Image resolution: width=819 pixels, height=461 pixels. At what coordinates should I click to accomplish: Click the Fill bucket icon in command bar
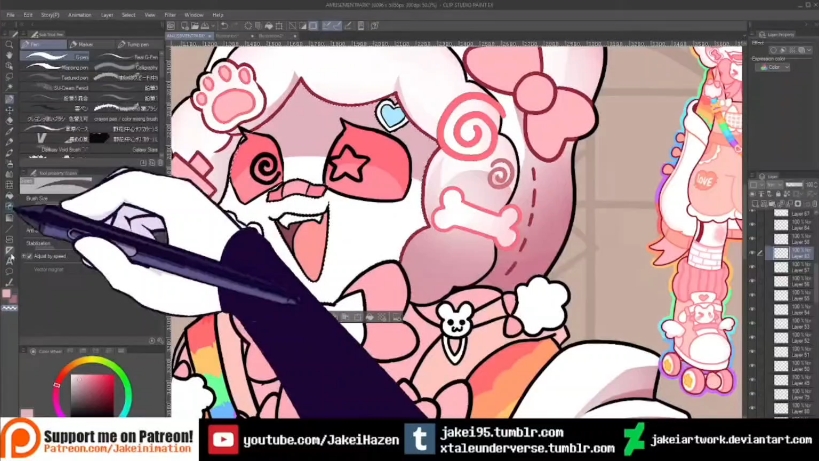pyautogui.click(x=269, y=26)
